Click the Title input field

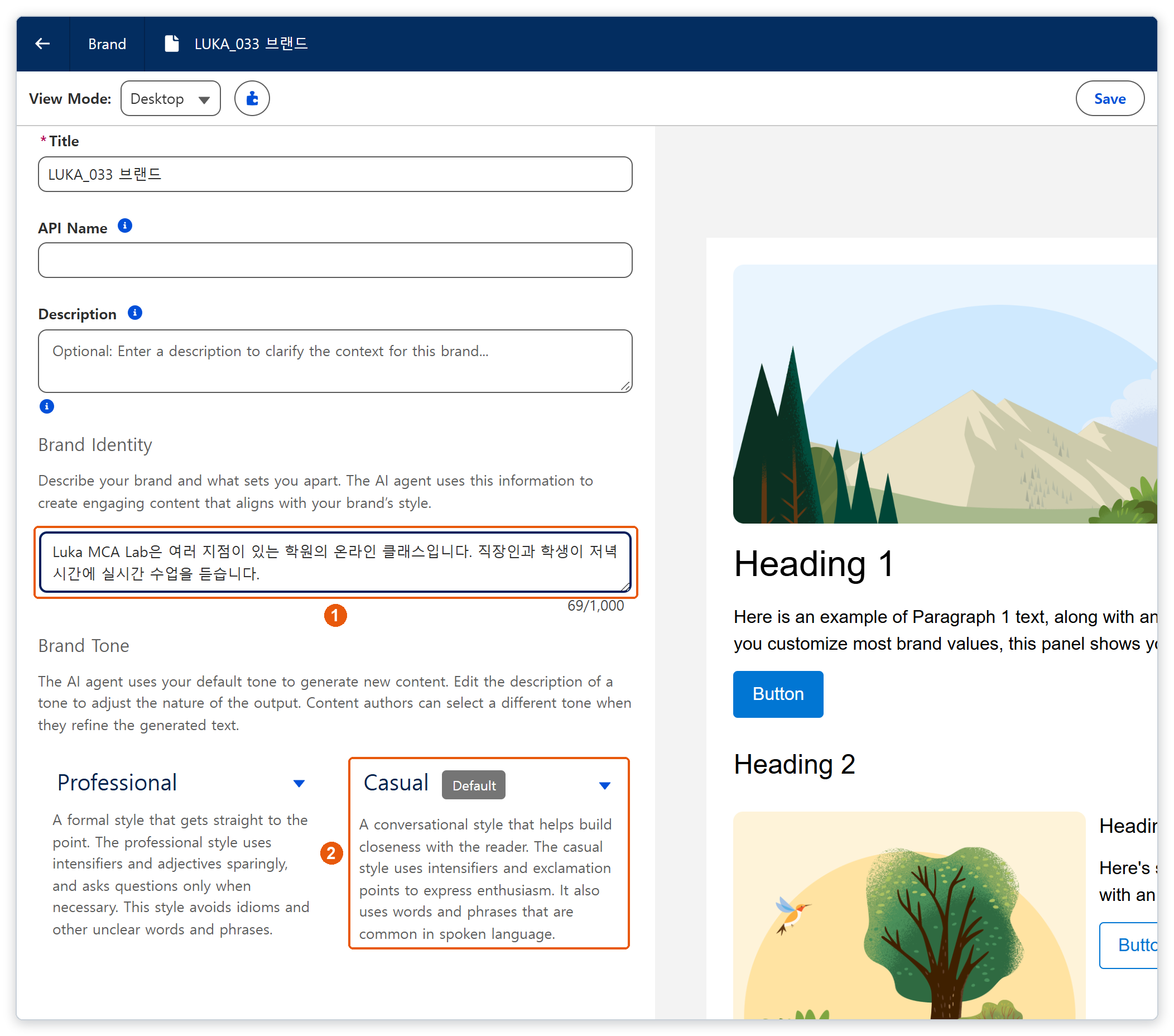(335, 174)
